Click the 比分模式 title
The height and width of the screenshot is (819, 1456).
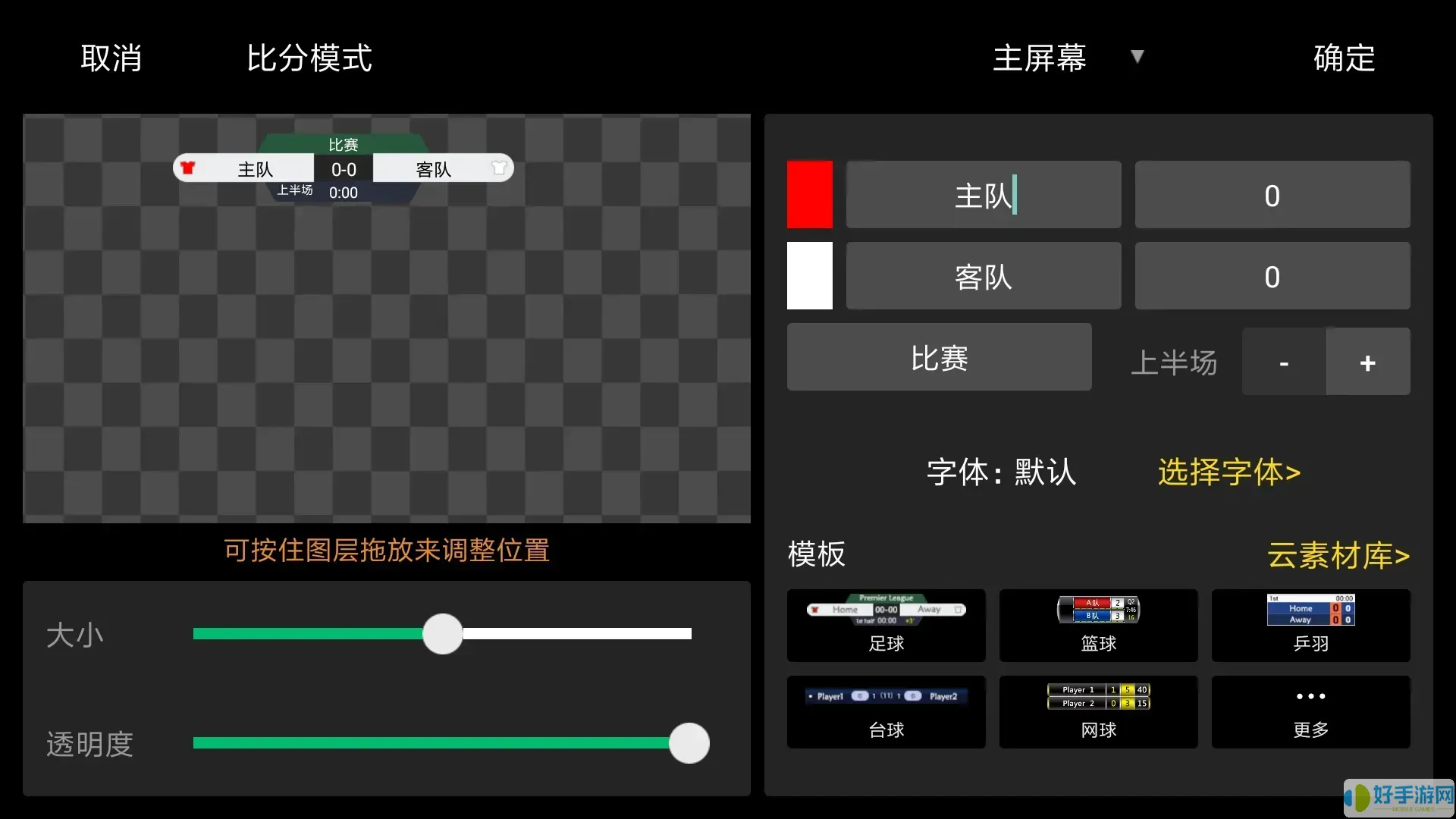[x=309, y=58]
